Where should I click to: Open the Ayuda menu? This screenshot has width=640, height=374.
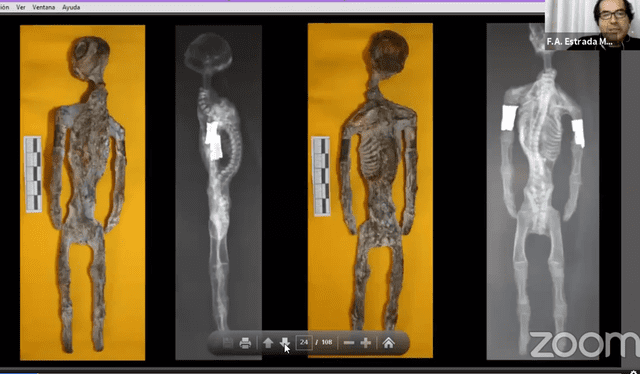click(x=71, y=7)
